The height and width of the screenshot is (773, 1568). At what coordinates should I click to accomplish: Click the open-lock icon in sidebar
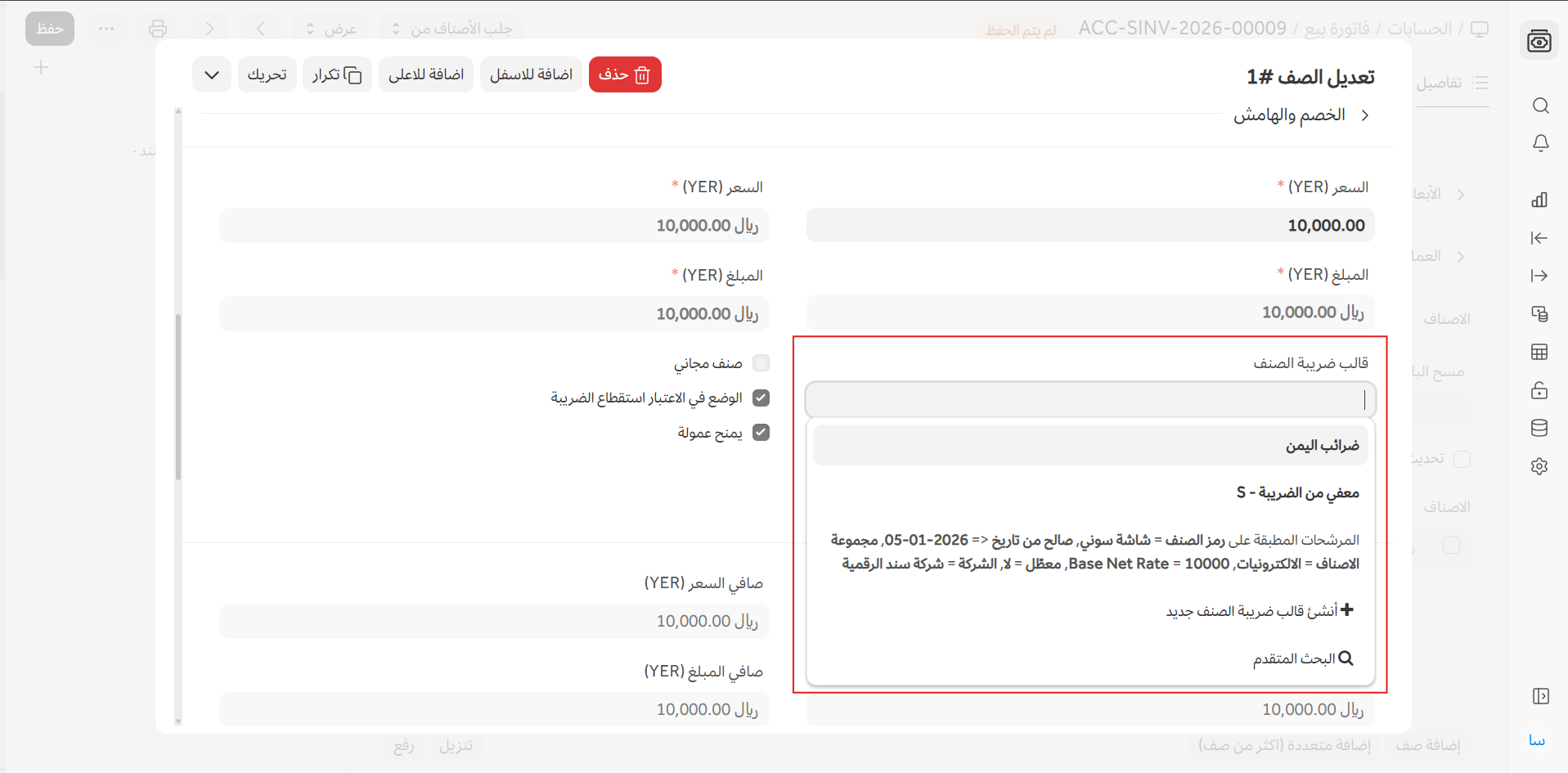(x=1539, y=390)
